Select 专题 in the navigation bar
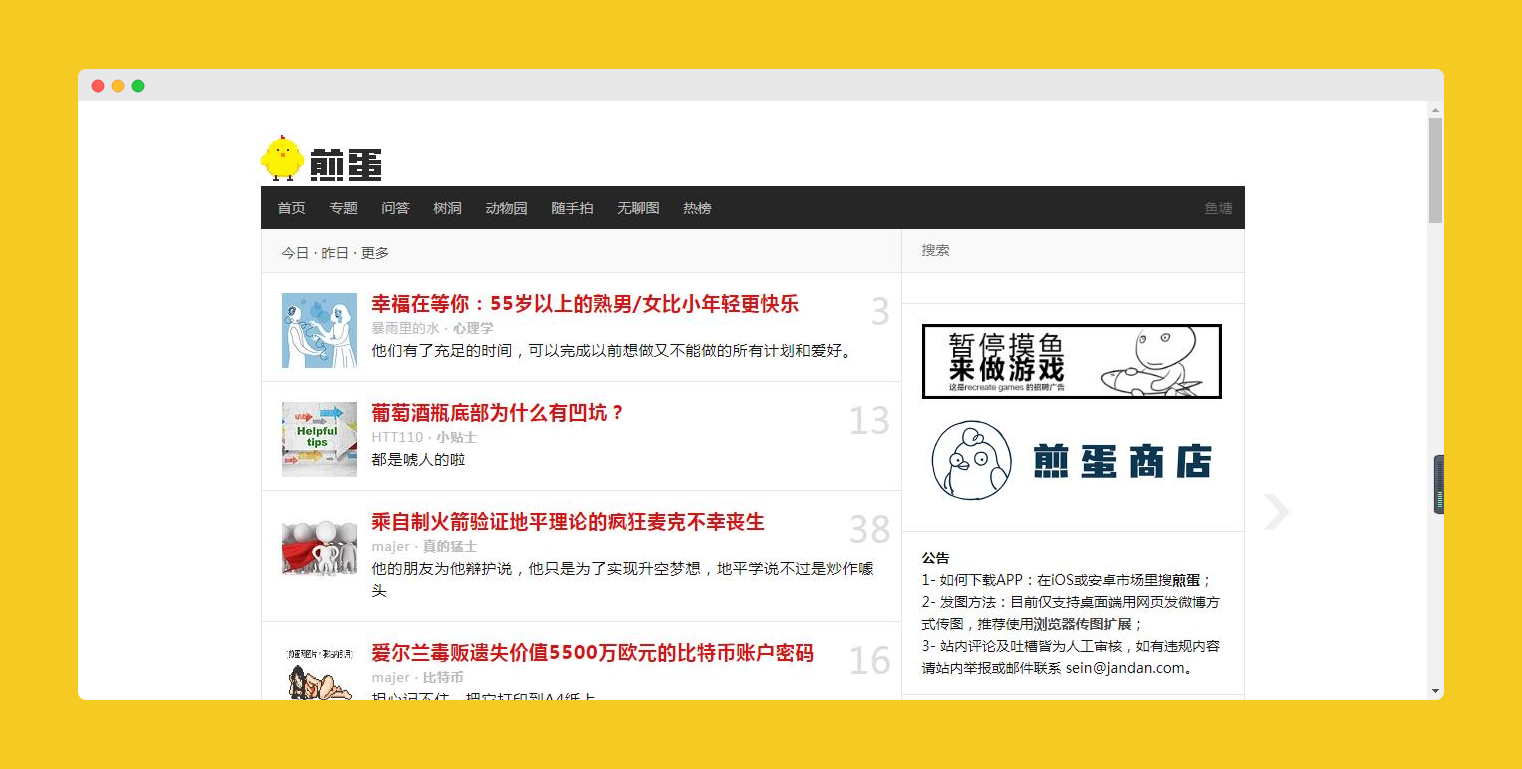Image resolution: width=1522 pixels, height=769 pixels. point(343,208)
